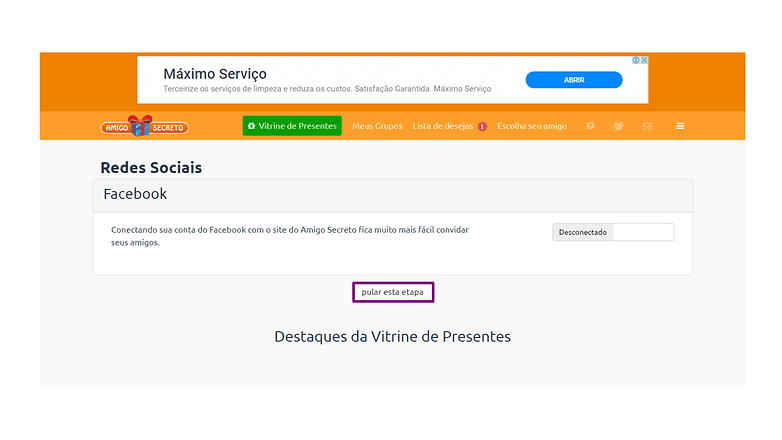Viewport: 782px width, 440px height.
Task: Open the messages envelope icon
Action: coord(647,126)
